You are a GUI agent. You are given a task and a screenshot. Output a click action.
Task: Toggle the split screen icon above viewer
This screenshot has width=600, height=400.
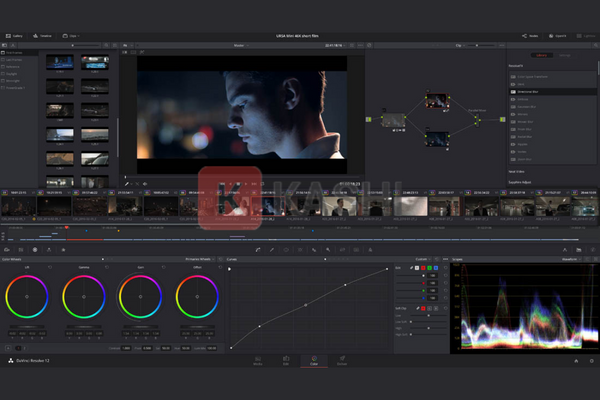pos(133,52)
